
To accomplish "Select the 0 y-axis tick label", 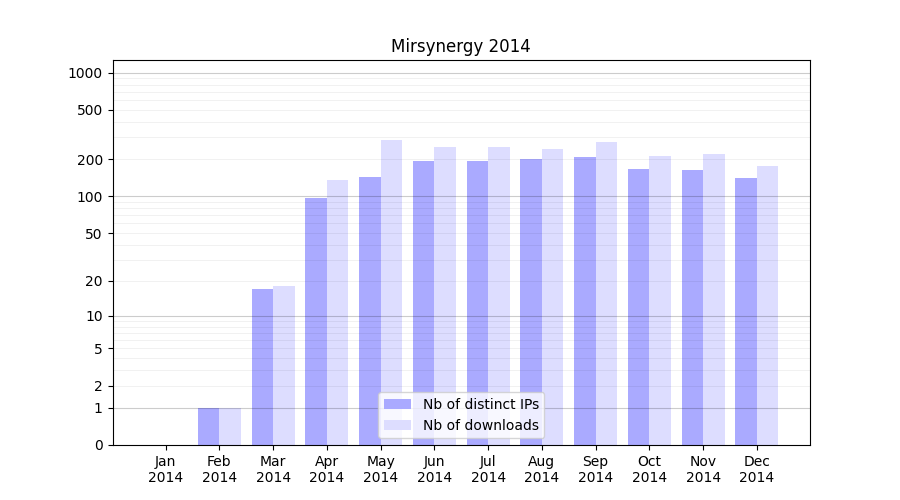I will (x=98, y=445).
